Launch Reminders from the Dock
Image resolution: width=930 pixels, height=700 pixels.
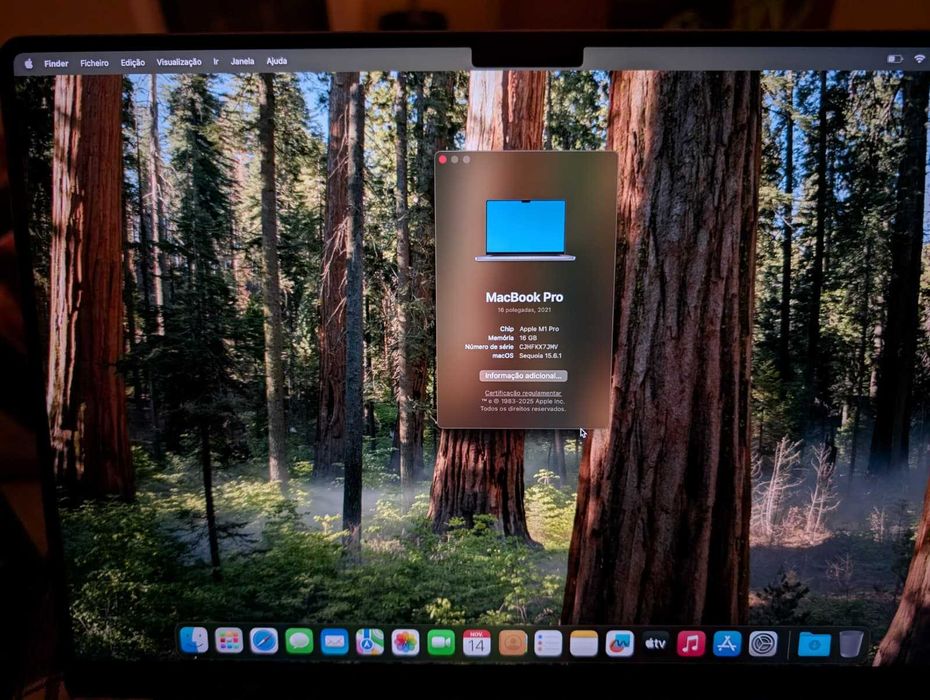pyautogui.click(x=548, y=644)
